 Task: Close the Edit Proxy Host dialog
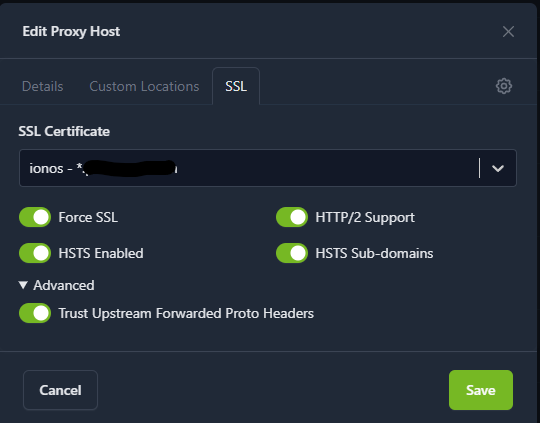508,32
